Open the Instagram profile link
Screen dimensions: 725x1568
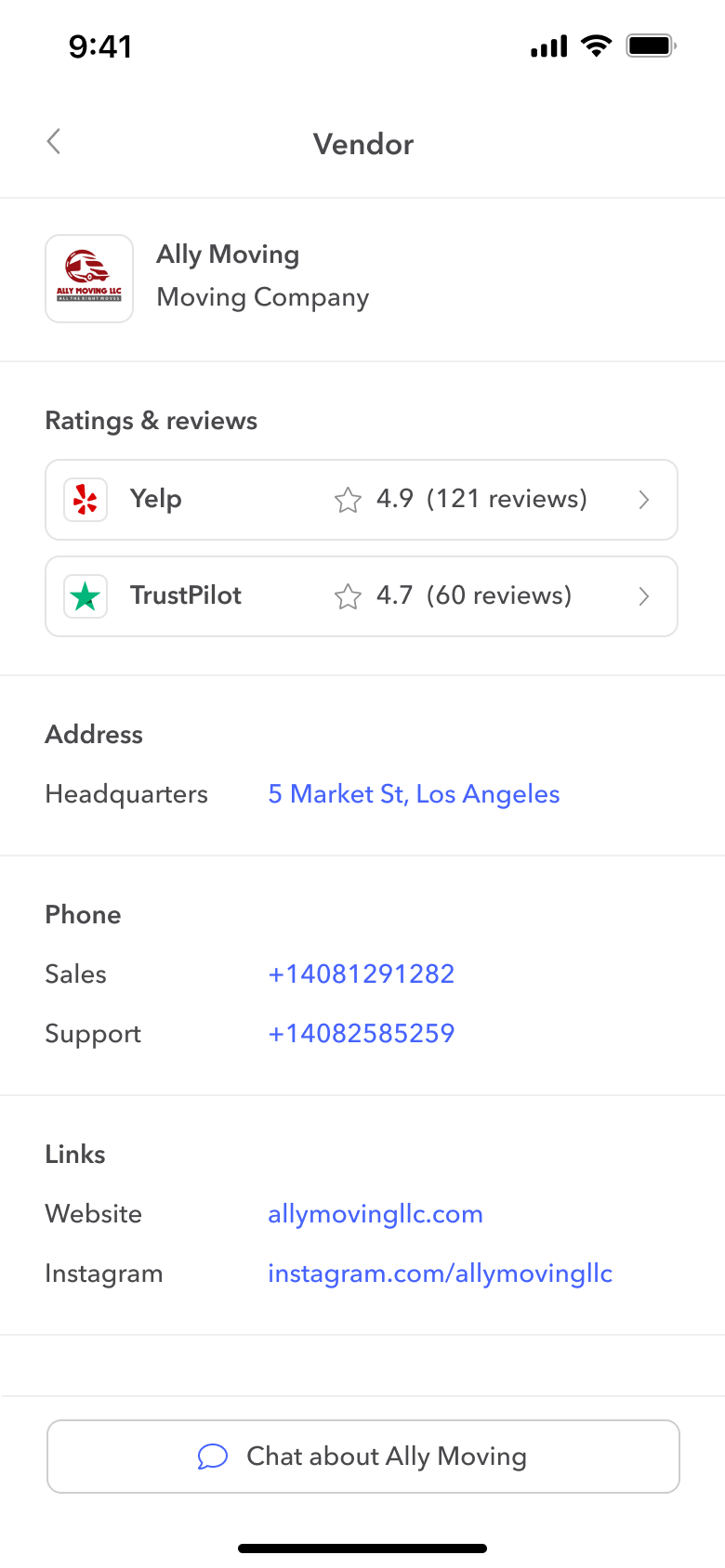coord(440,1274)
